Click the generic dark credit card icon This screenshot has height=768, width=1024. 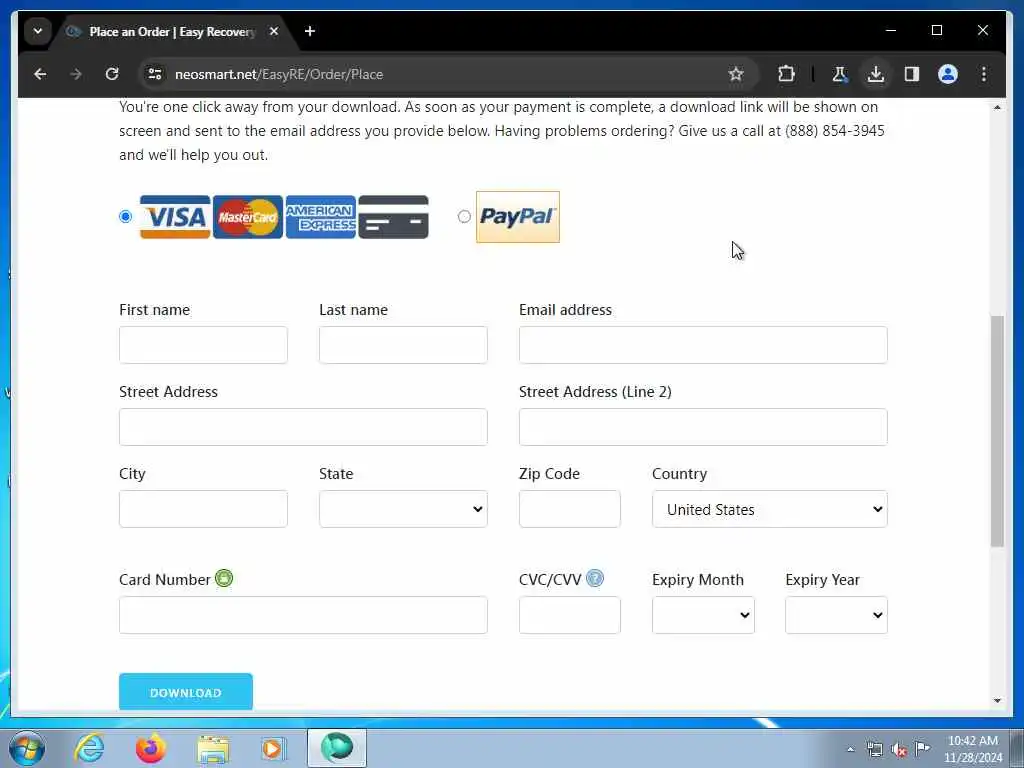coord(393,217)
